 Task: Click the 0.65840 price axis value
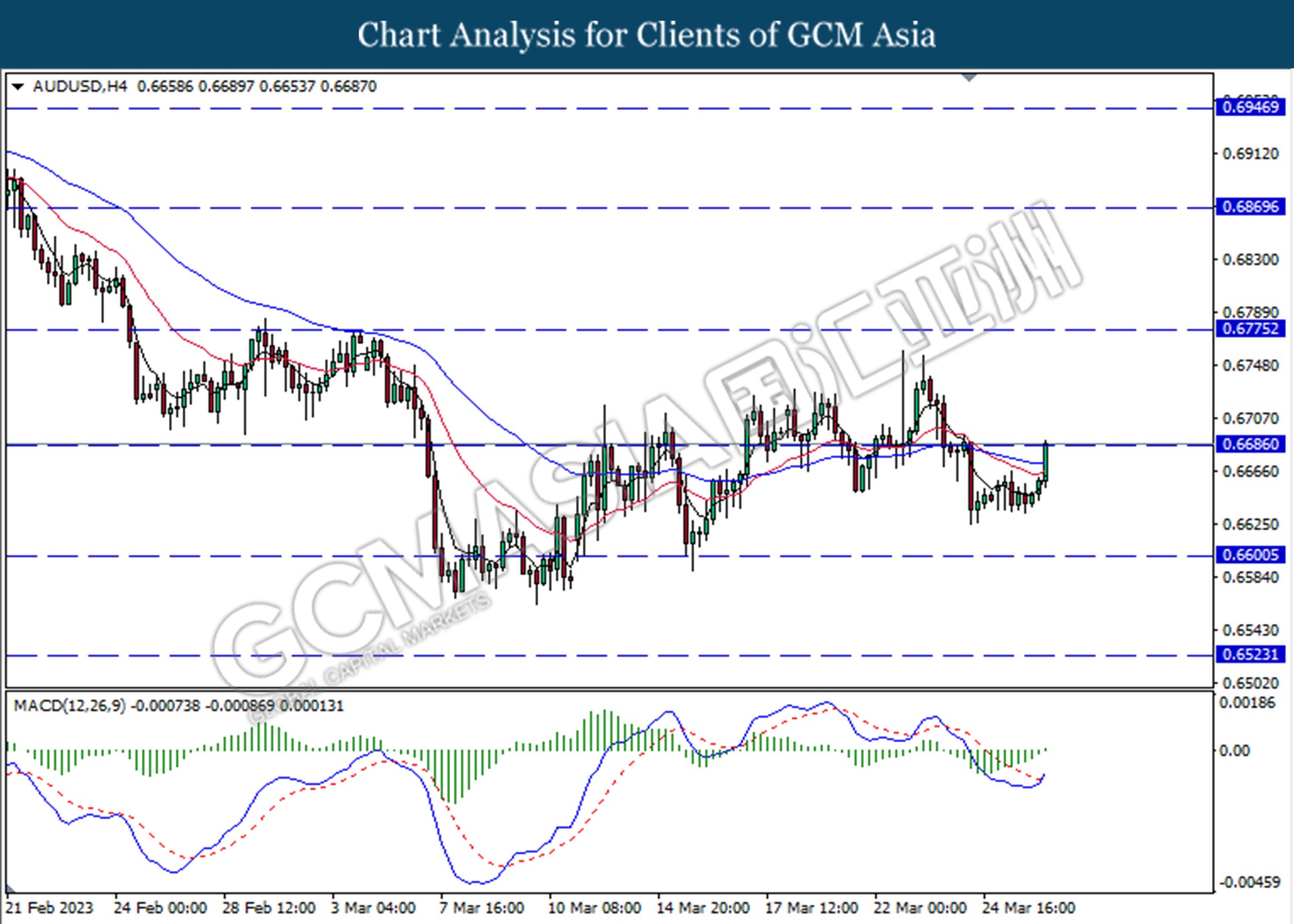pos(1250,577)
